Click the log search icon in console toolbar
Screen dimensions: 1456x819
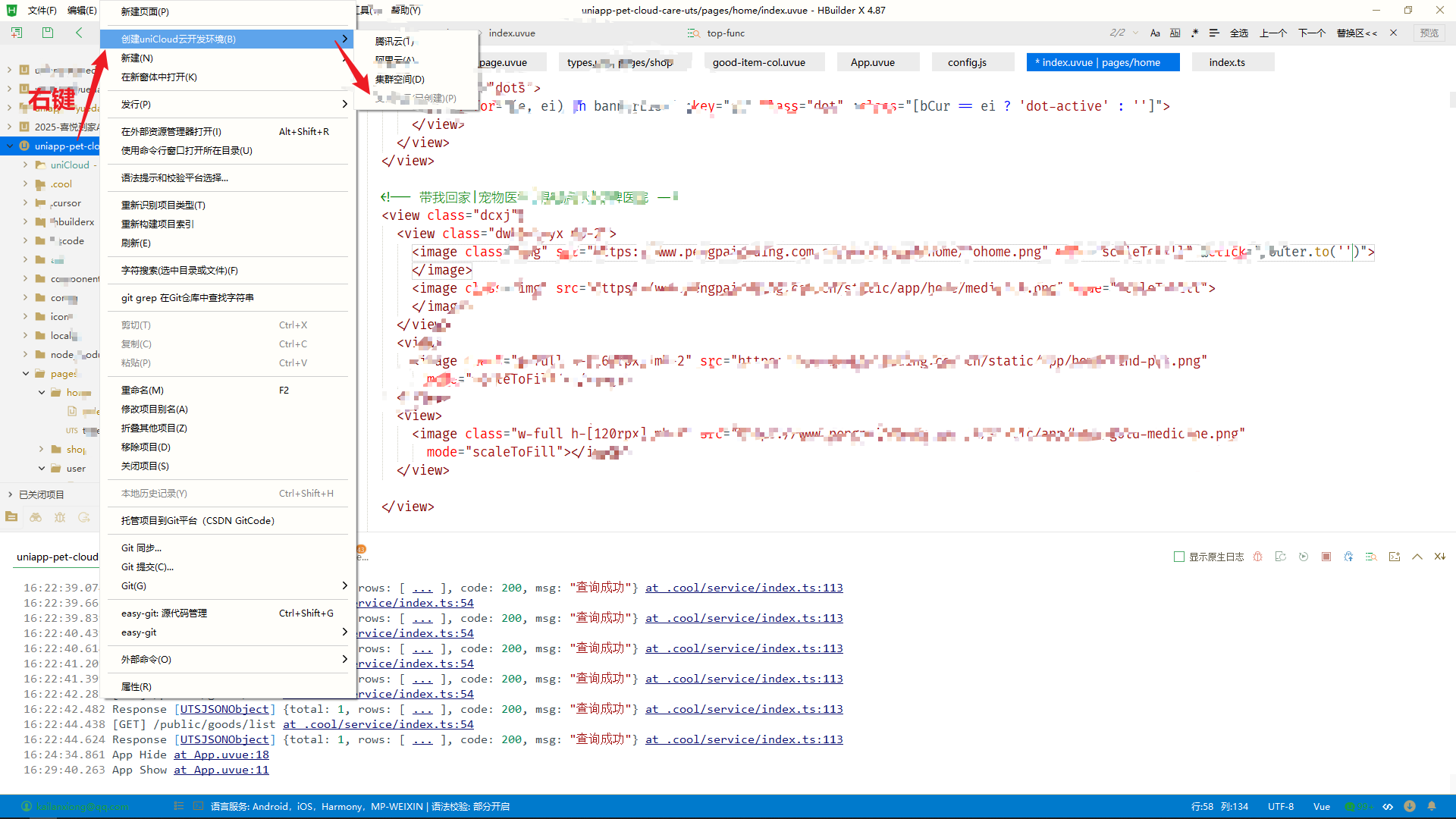pyautogui.click(x=1371, y=557)
